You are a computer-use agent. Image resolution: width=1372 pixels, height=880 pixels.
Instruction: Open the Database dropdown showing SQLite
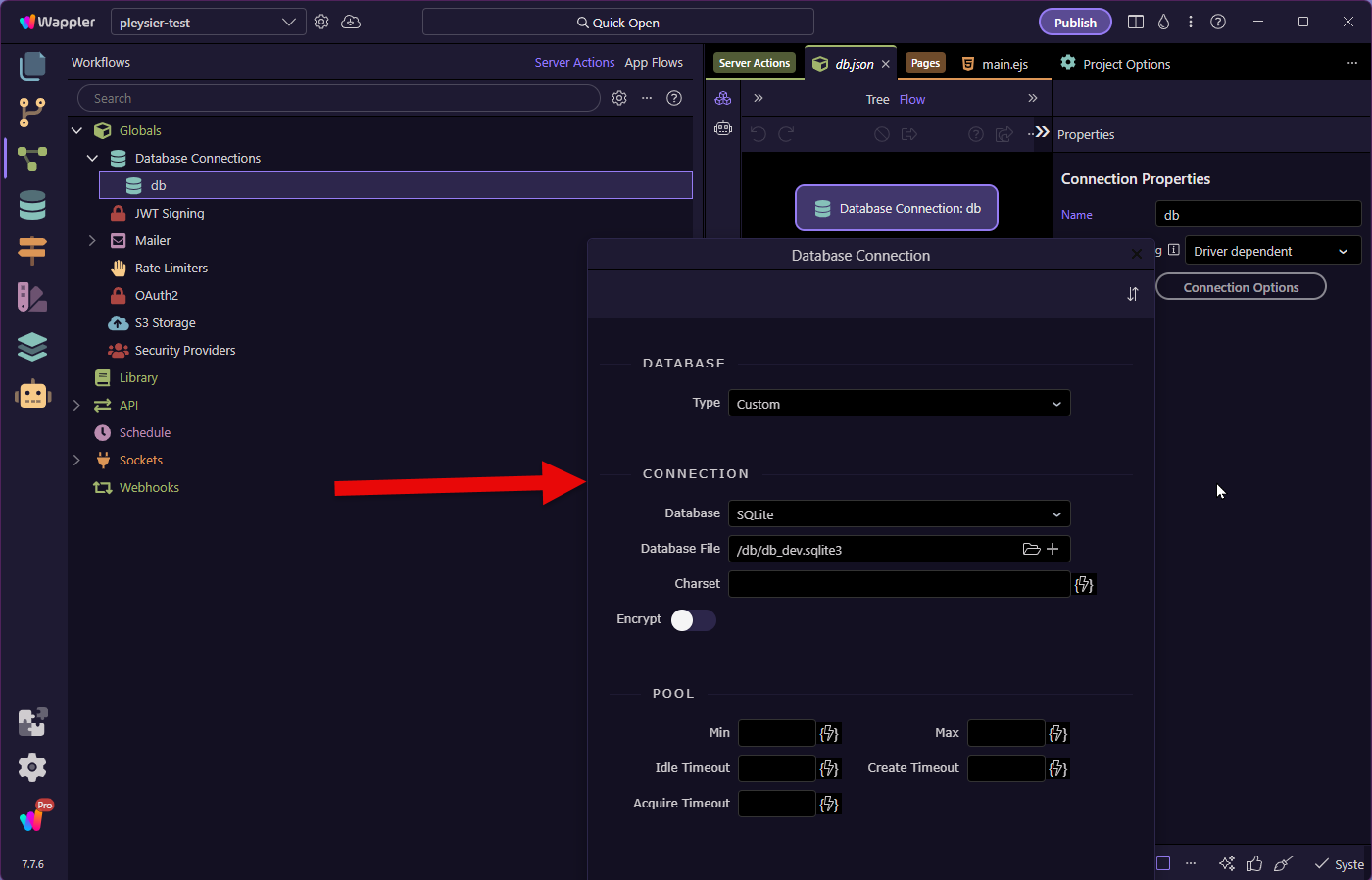click(x=899, y=514)
